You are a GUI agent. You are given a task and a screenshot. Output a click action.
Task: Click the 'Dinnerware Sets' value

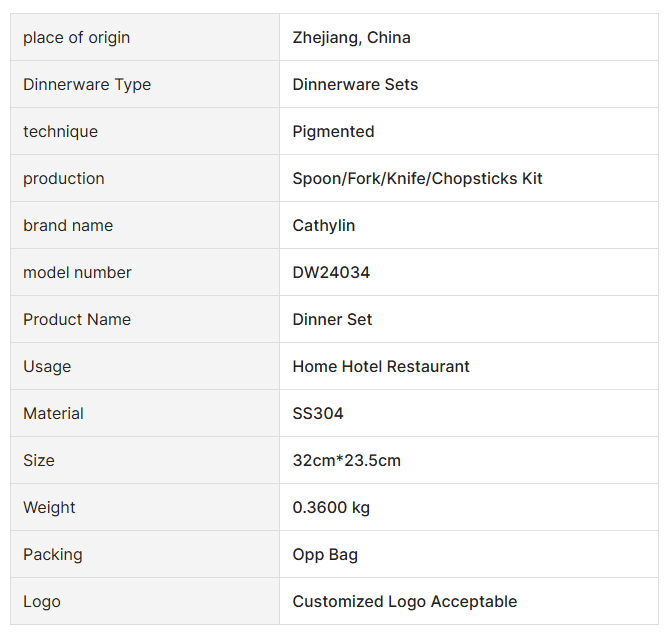point(355,85)
